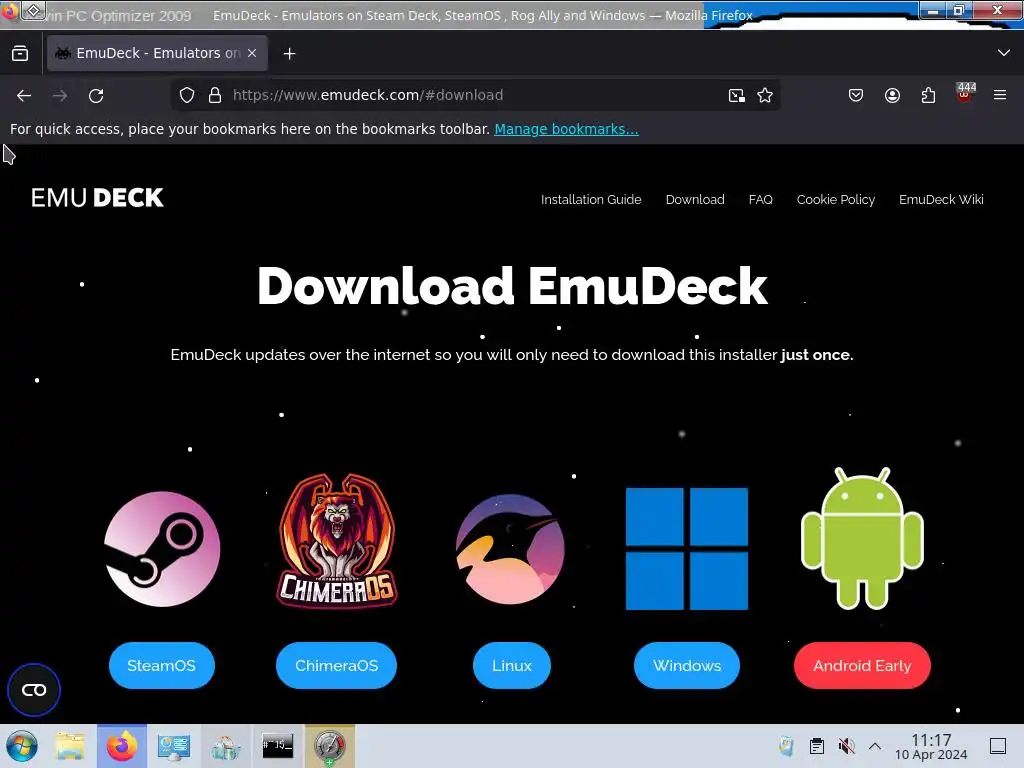Select the EmuDeck browser tab
This screenshot has width=1024, height=768.
click(157, 53)
